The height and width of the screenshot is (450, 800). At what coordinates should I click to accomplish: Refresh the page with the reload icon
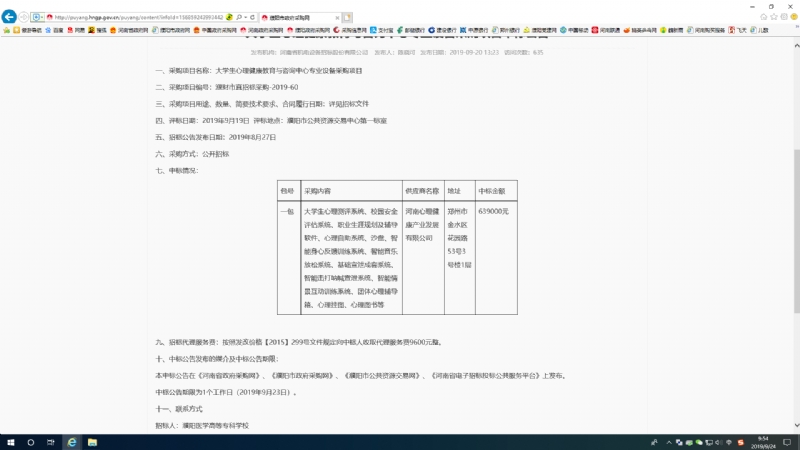coord(252,17)
